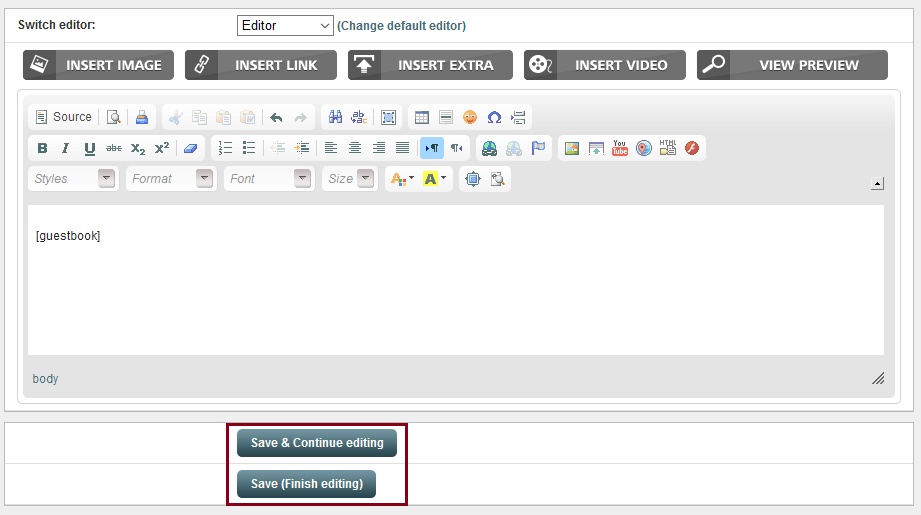Viewport: 921px width, 515px height.
Task: Remove formatting with the eraser icon
Action: click(190, 148)
